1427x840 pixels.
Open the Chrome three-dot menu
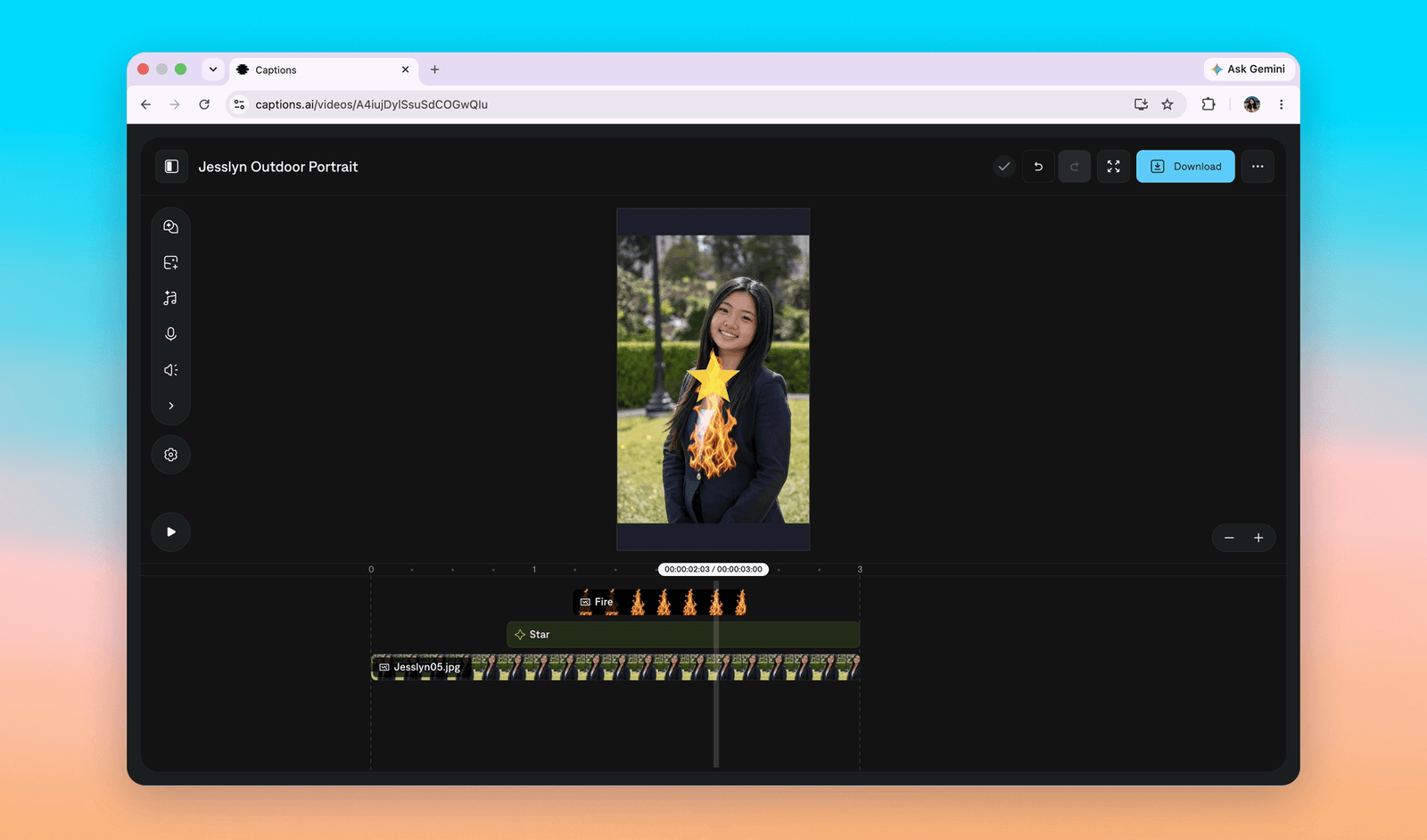[1282, 104]
